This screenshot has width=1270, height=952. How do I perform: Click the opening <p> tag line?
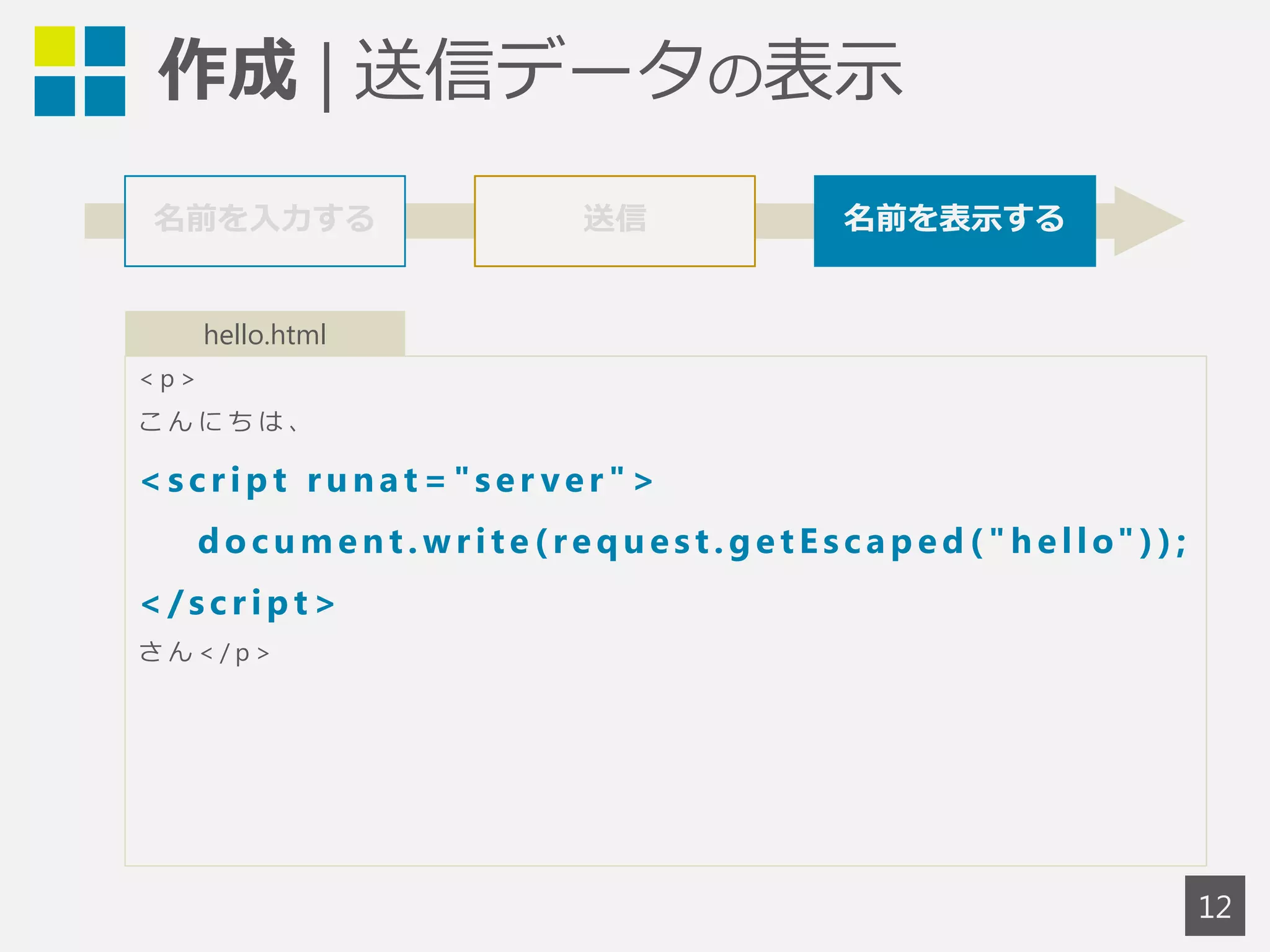(167, 379)
